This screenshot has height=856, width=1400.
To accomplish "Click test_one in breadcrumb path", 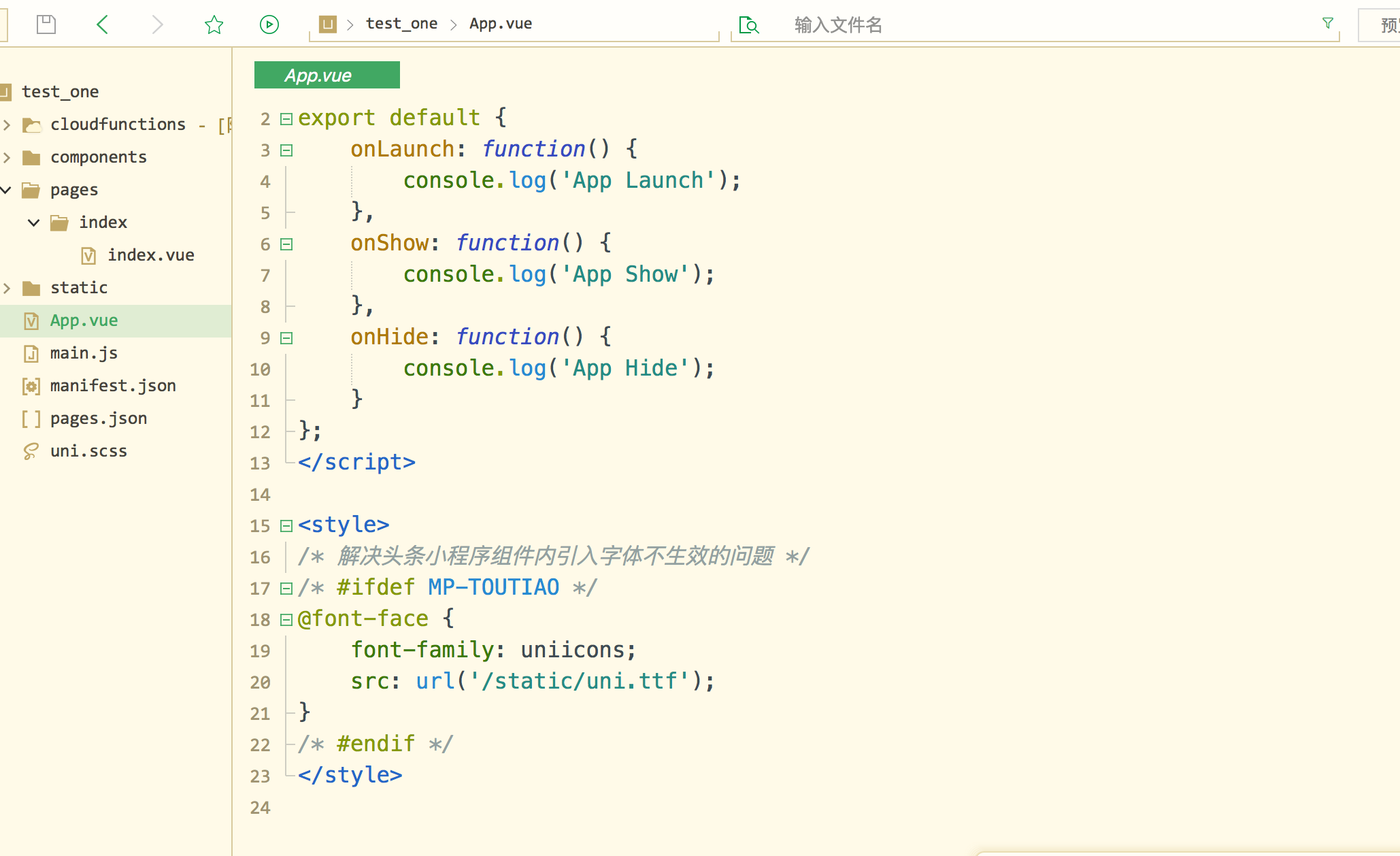I will 401,24.
